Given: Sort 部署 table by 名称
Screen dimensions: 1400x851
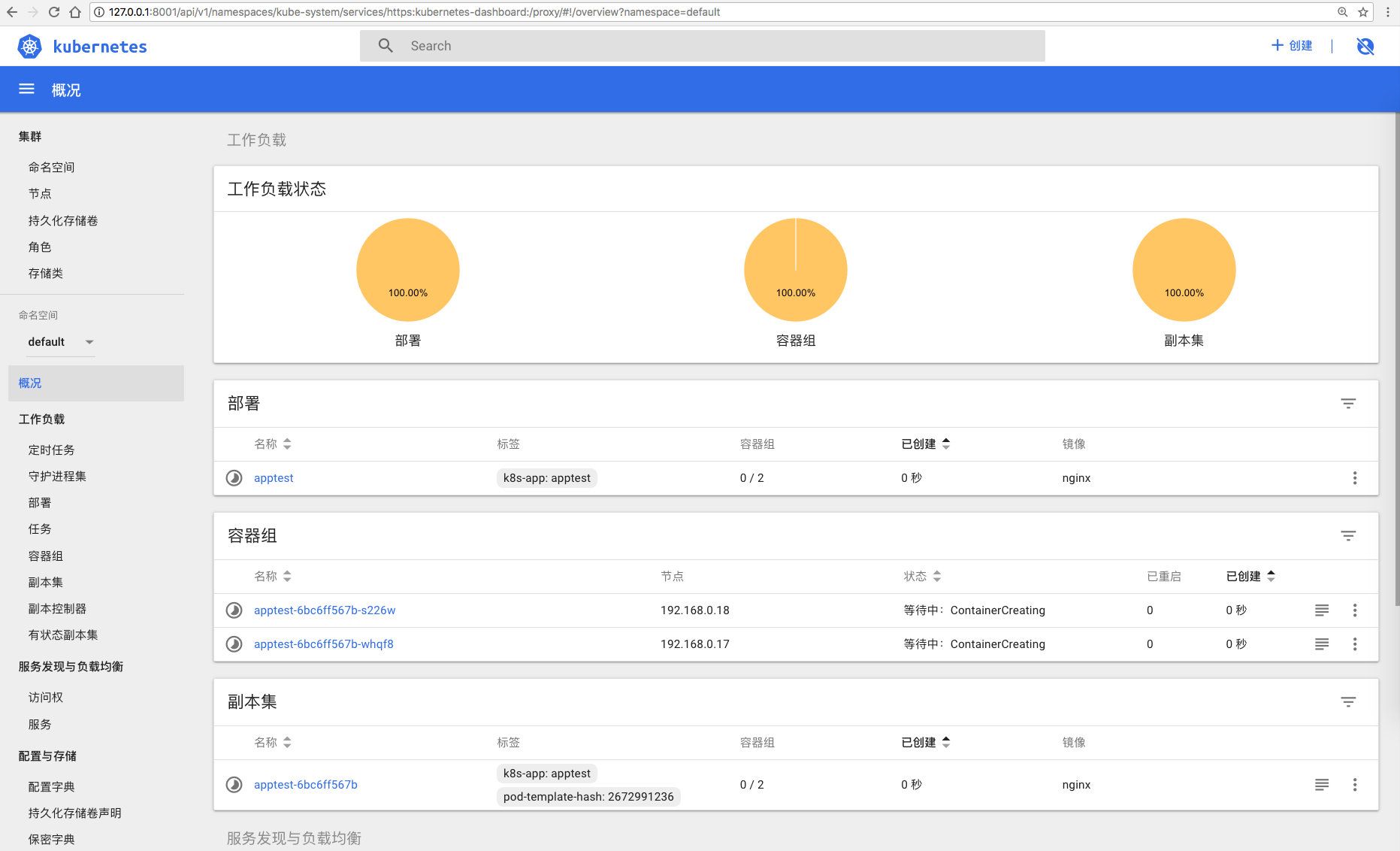Looking at the screenshot, I should click(x=273, y=444).
